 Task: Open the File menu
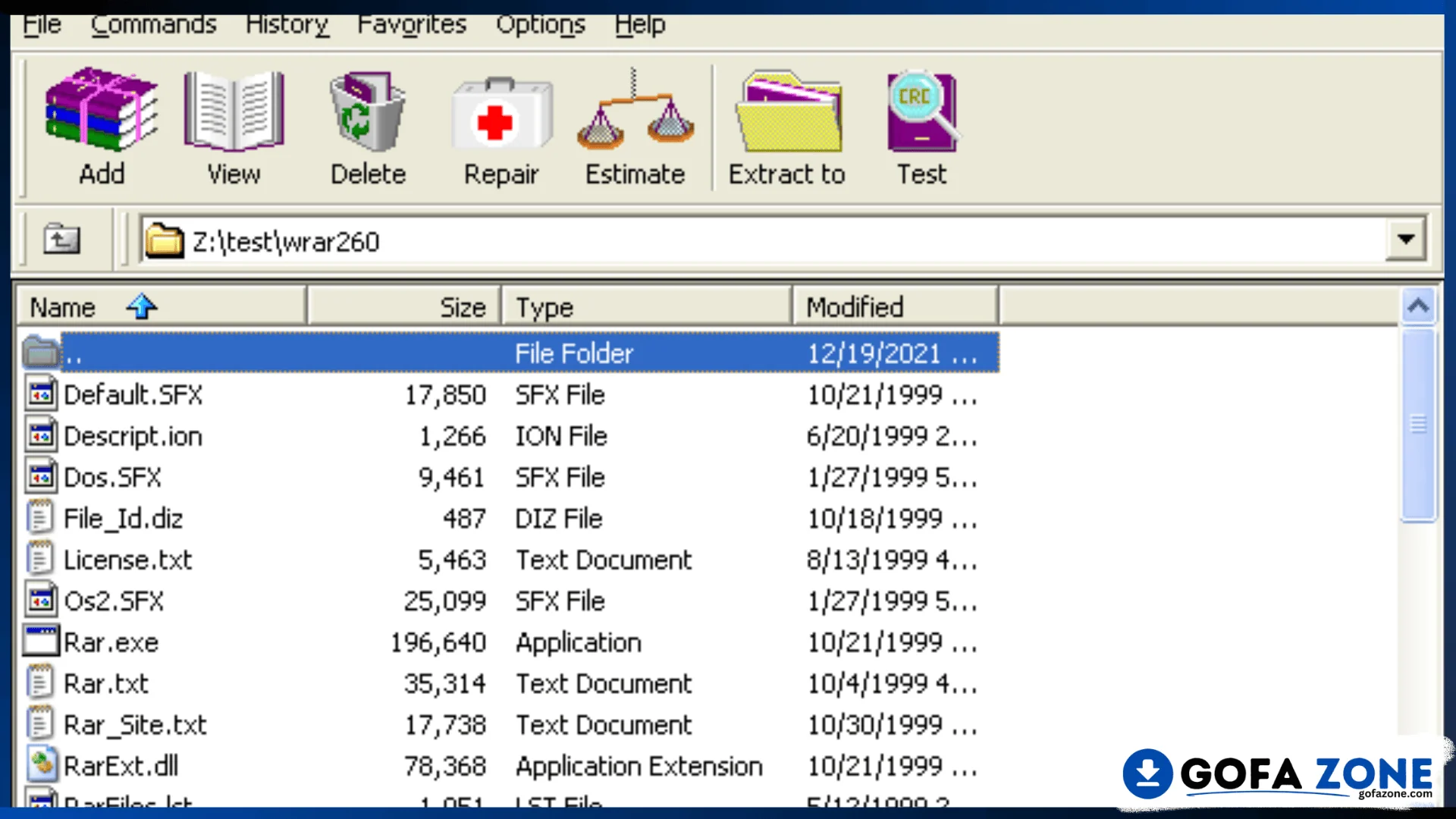click(42, 25)
